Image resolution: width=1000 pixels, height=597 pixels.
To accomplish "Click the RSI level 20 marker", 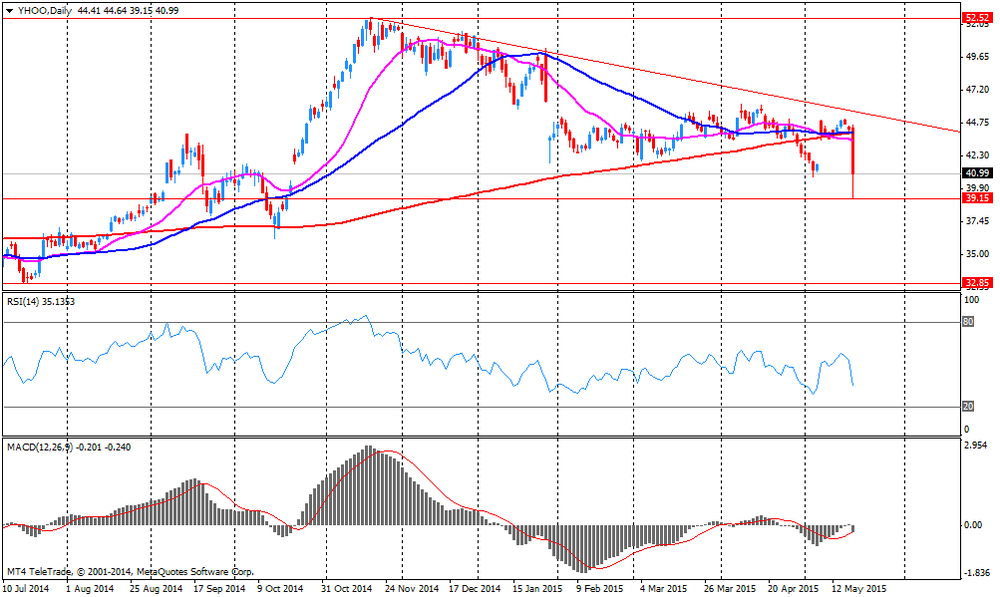I will coord(968,407).
